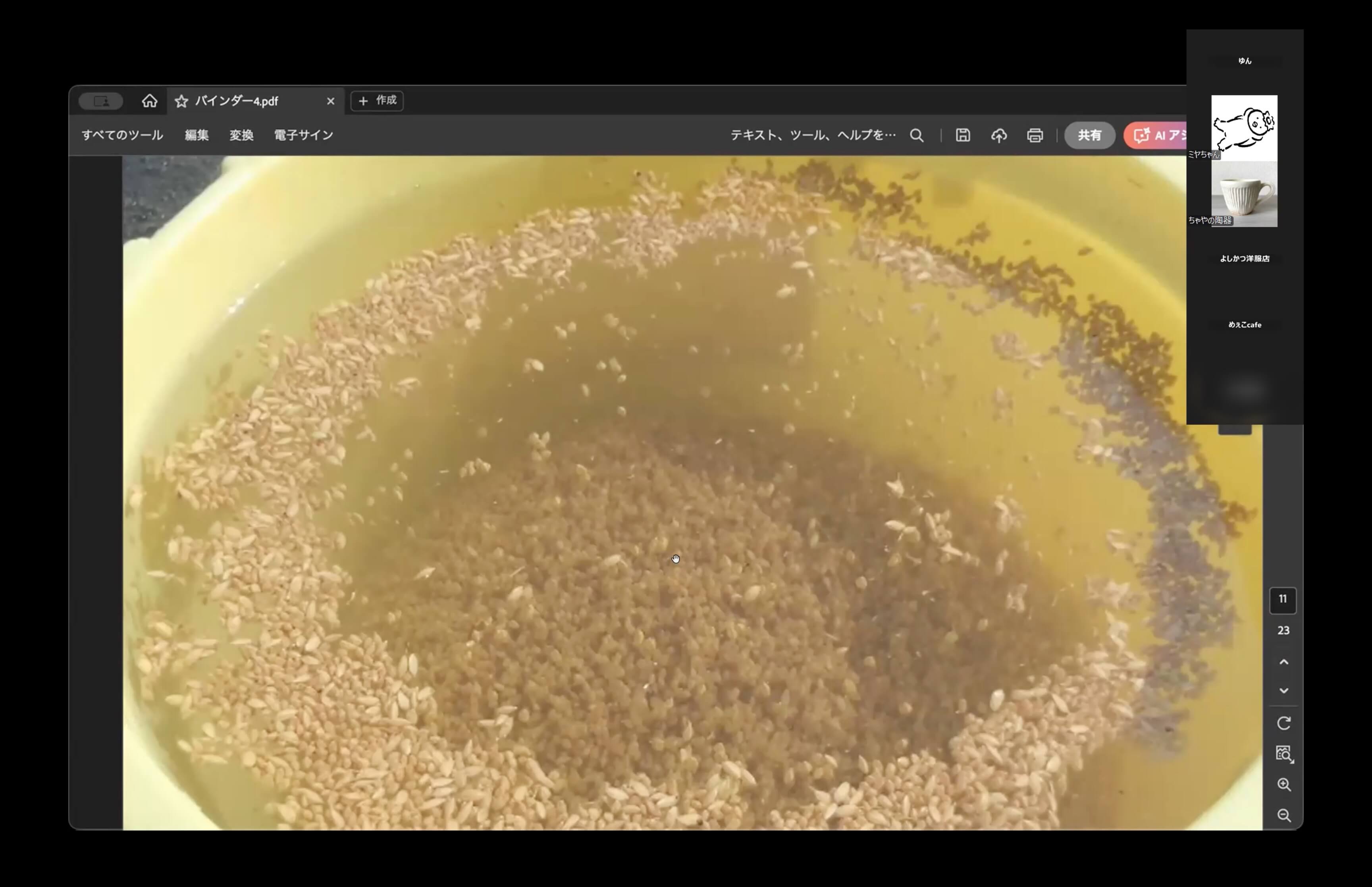Click the page number field showing 11
The height and width of the screenshot is (887, 1372).
click(1283, 600)
